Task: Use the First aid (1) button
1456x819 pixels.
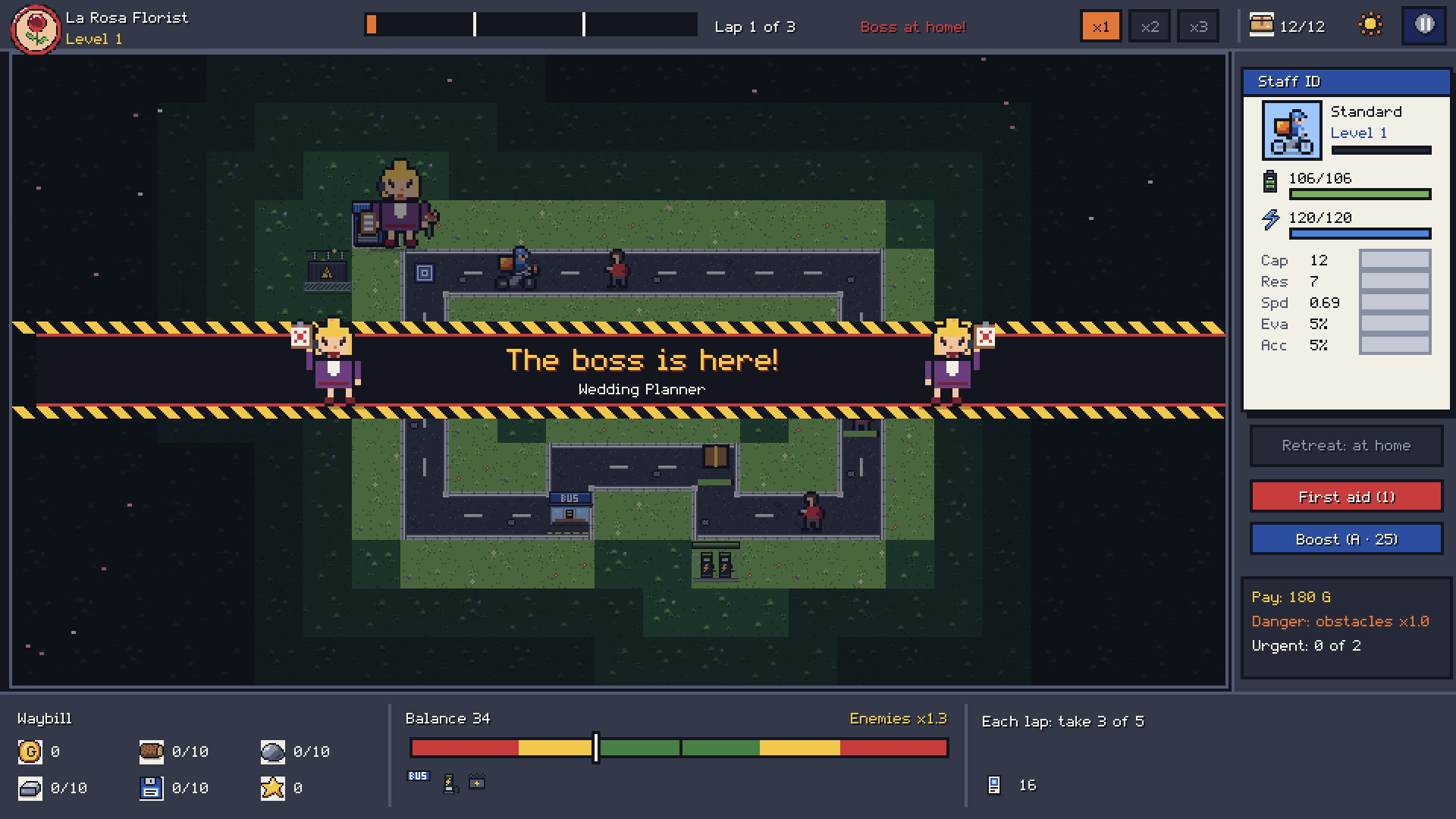Action: (x=1346, y=497)
